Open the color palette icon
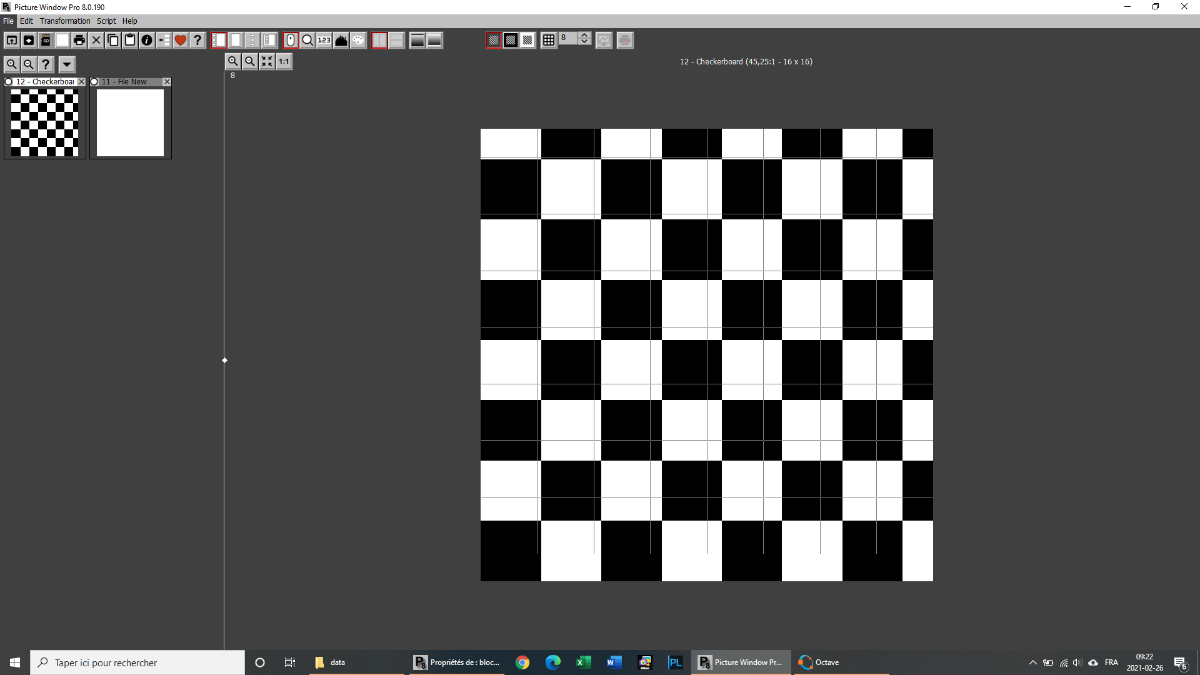The height and width of the screenshot is (675, 1200). click(x=358, y=40)
